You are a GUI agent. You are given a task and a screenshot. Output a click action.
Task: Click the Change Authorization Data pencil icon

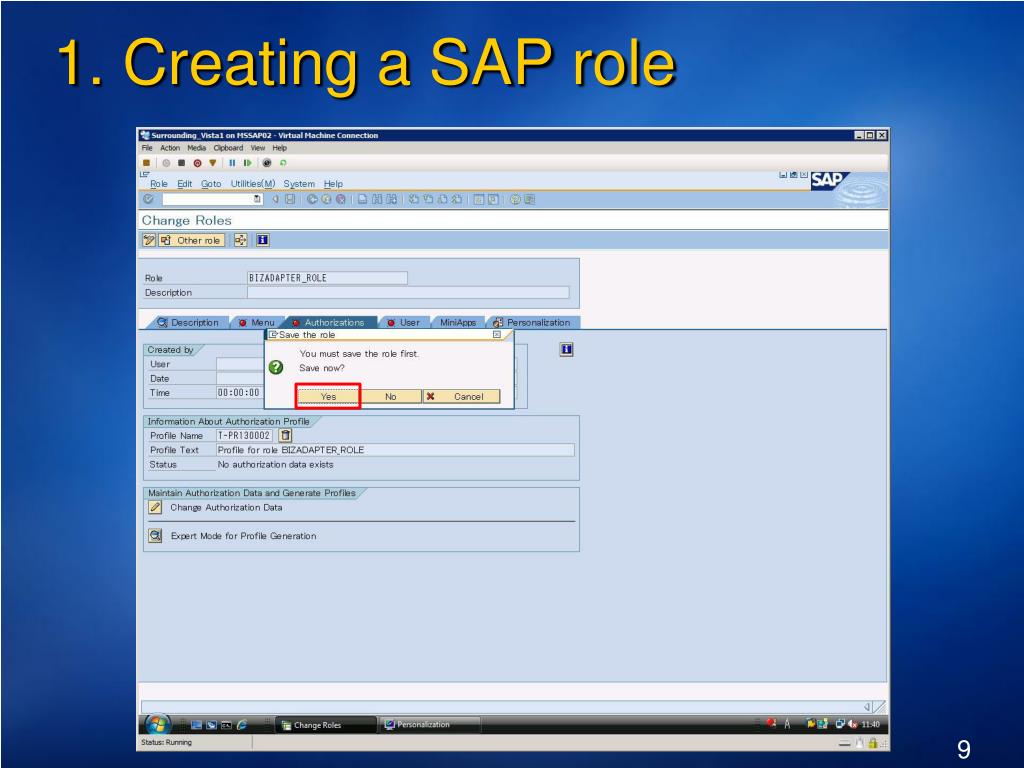pos(155,507)
